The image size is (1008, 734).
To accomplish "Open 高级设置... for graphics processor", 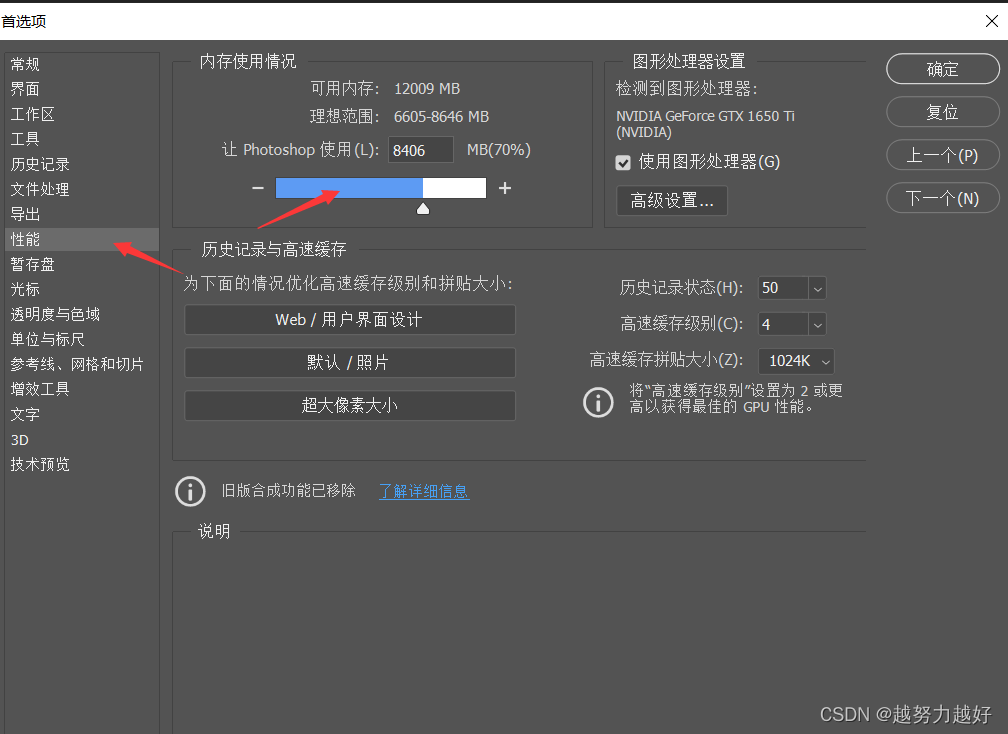I will tap(672, 201).
